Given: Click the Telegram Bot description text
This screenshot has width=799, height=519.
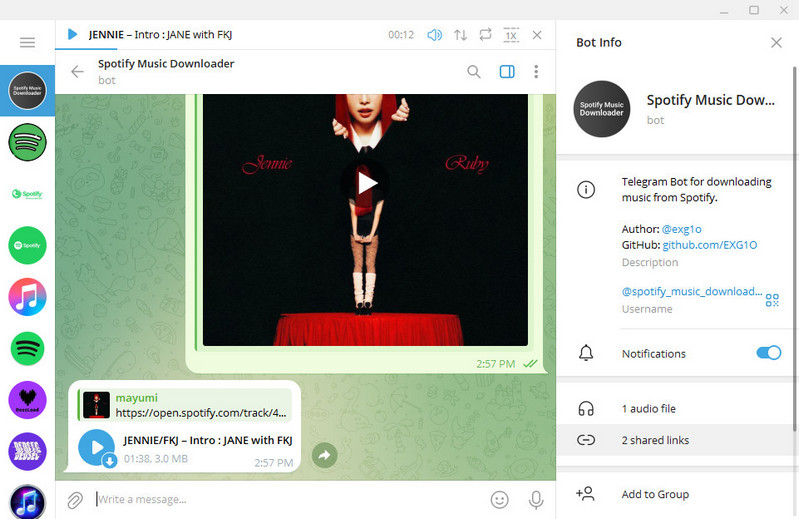Looking at the screenshot, I should click(x=697, y=189).
